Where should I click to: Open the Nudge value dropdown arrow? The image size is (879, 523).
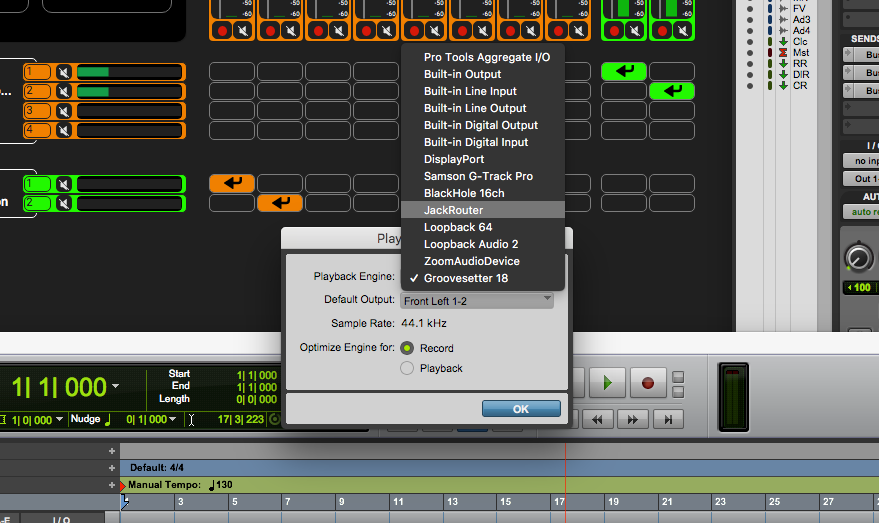[x=173, y=419]
